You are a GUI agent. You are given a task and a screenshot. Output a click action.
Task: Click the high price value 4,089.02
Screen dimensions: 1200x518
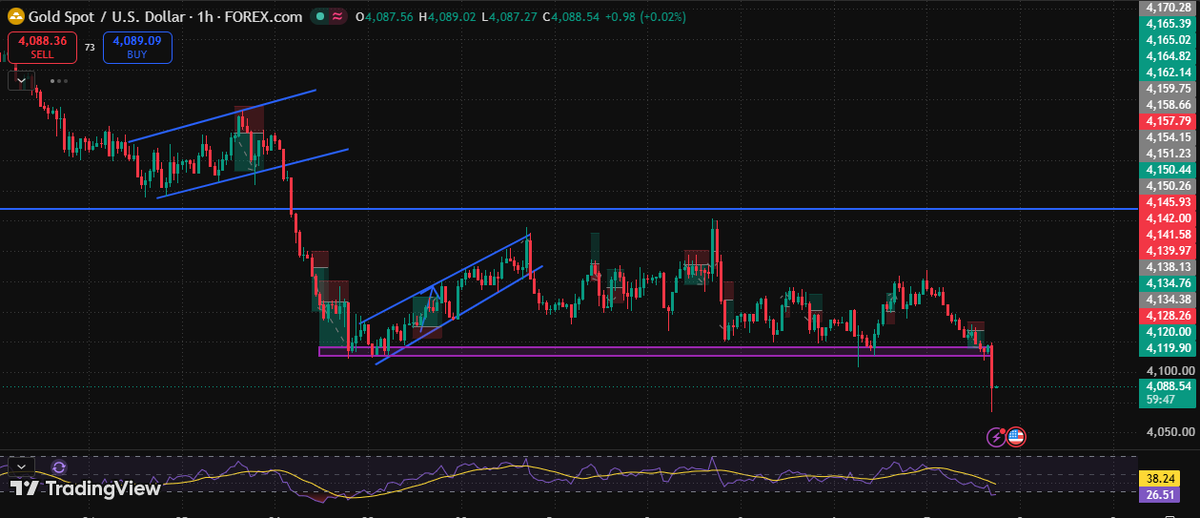click(x=453, y=17)
